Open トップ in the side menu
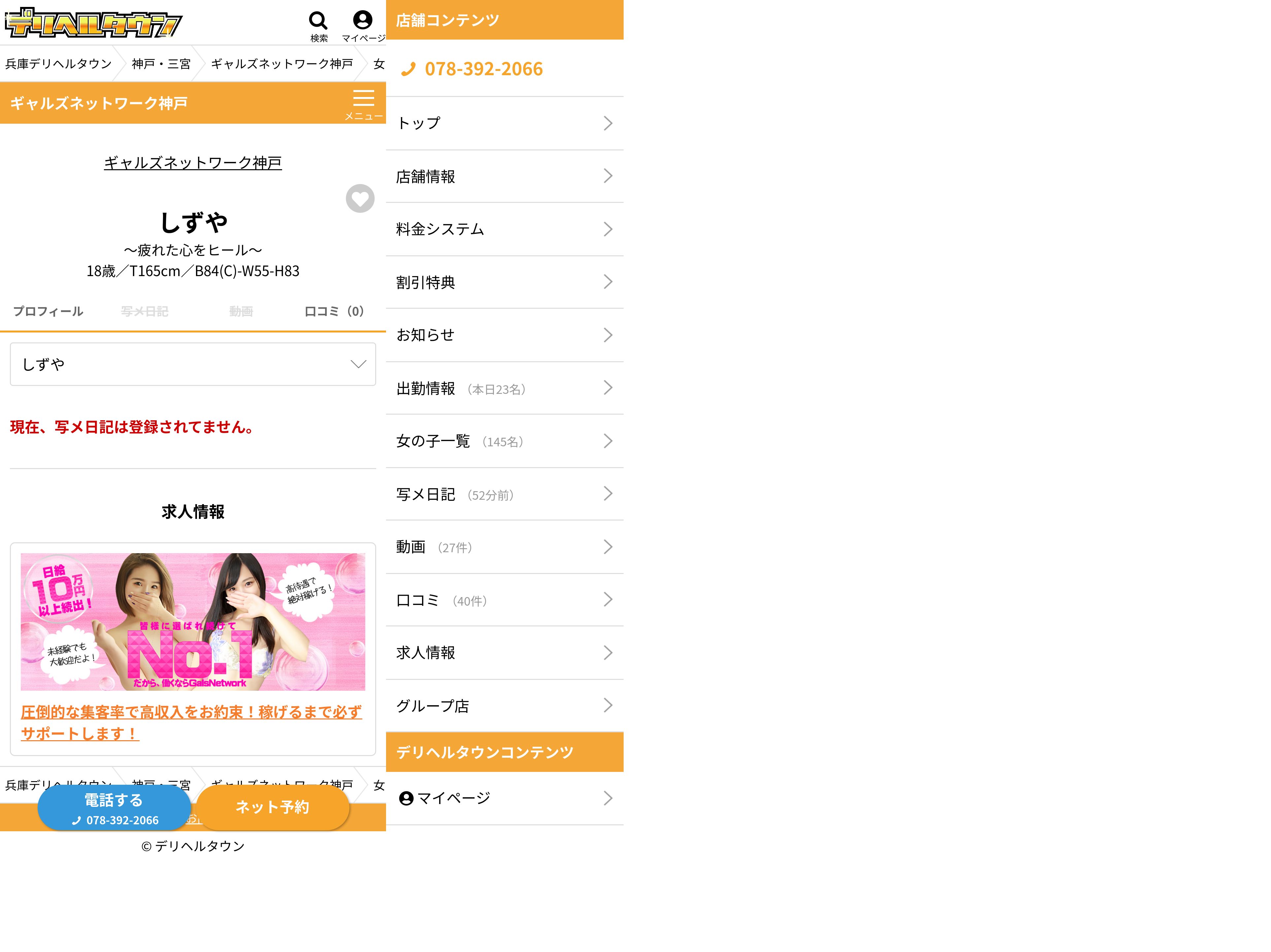This screenshot has height=952, width=1271. coord(505,123)
